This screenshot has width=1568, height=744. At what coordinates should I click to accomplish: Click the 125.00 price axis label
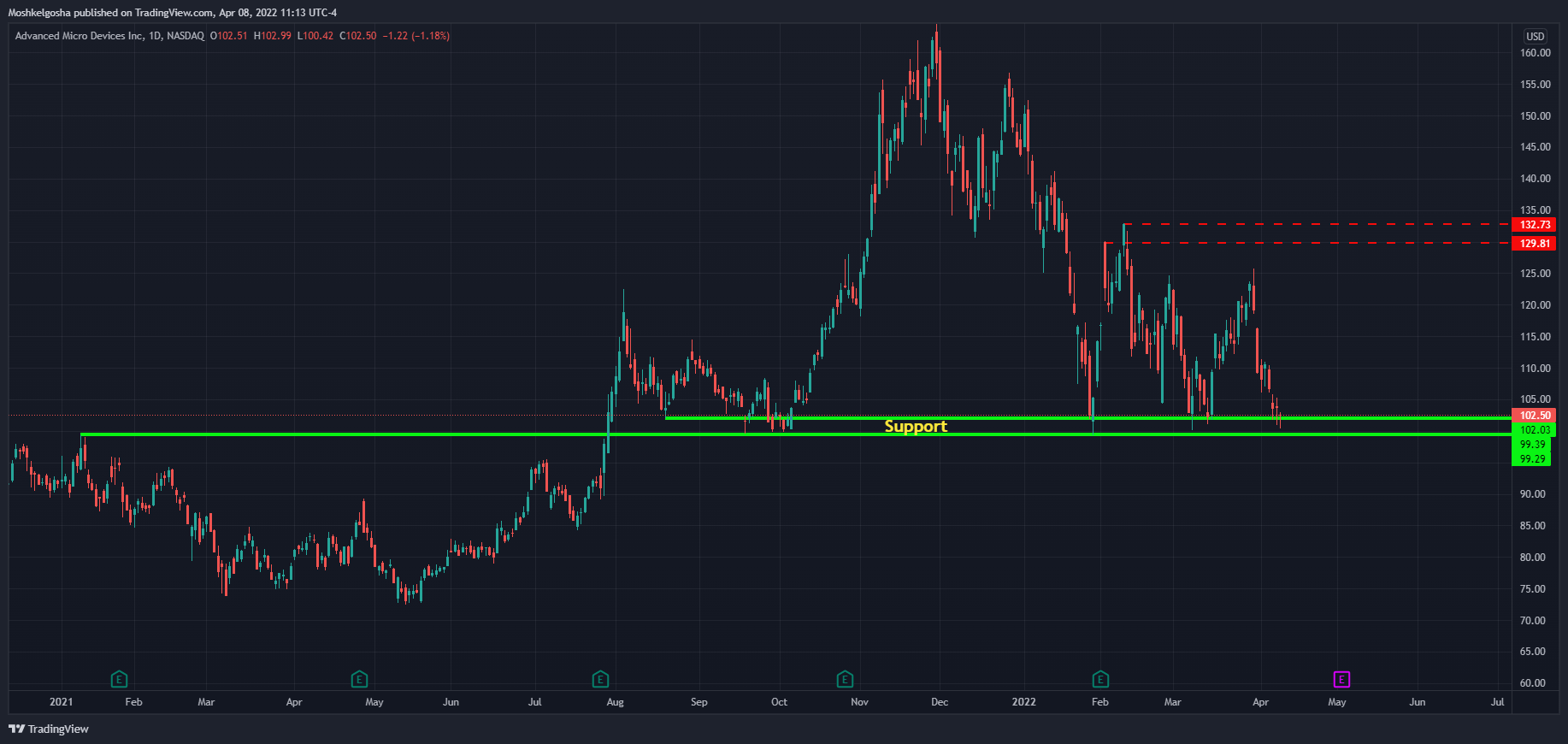click(1535, 274)
